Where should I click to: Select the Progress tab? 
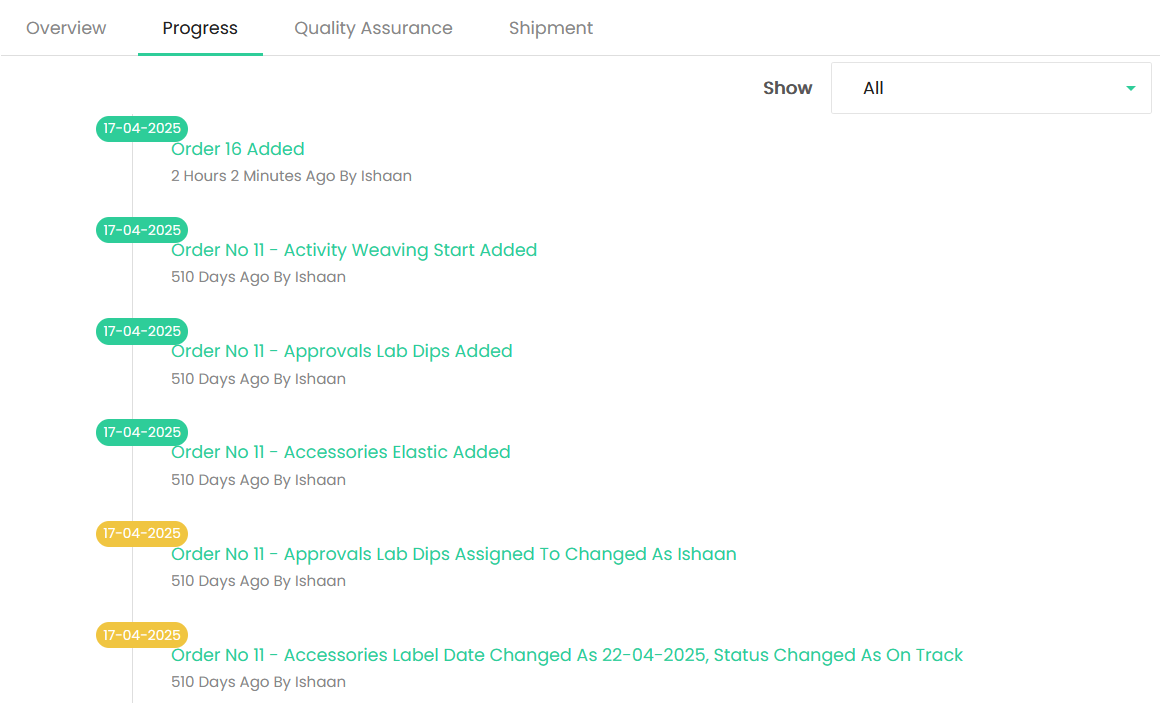tap(200, 28)
